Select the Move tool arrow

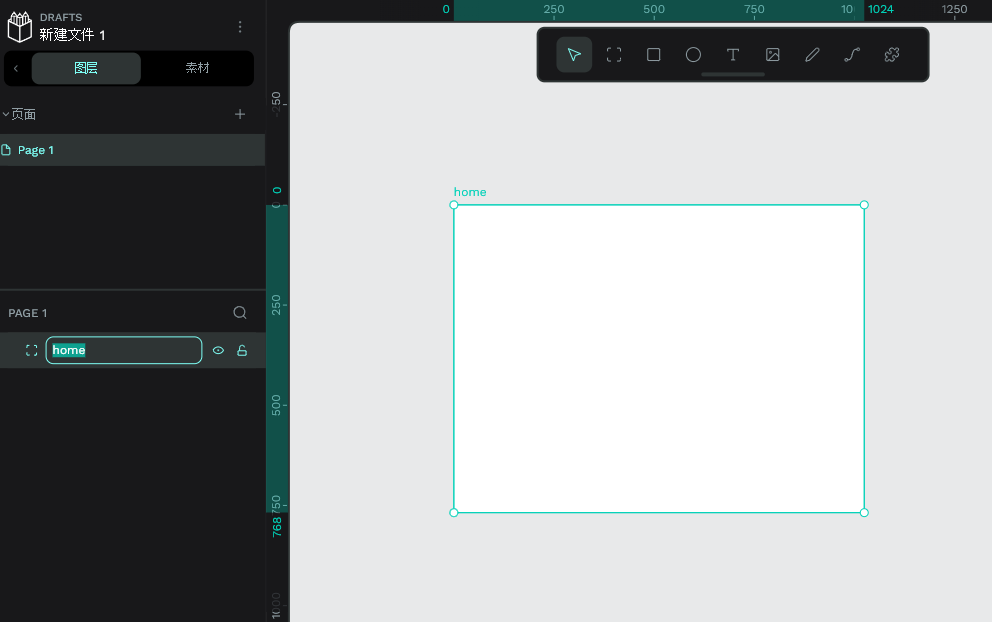tap(574, 54)
